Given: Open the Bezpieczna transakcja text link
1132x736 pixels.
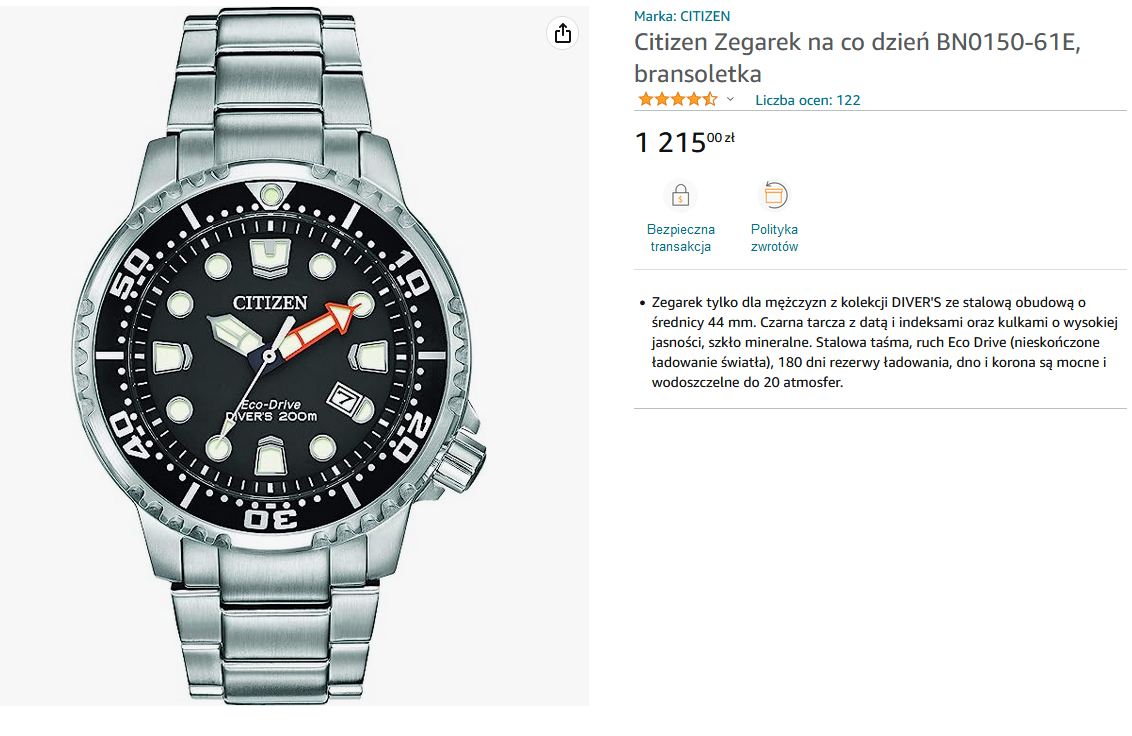Looking at the screenshot, I should [x=680, y=238].
